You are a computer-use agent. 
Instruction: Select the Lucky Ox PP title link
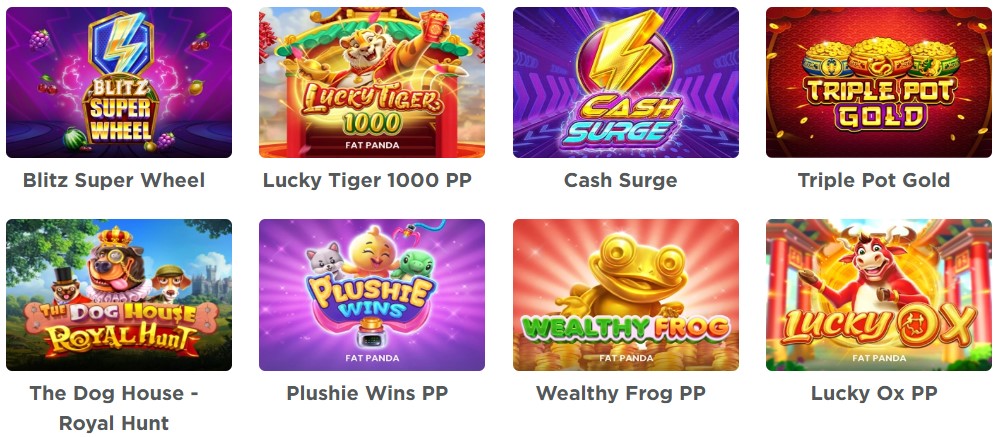click(874, 394)
